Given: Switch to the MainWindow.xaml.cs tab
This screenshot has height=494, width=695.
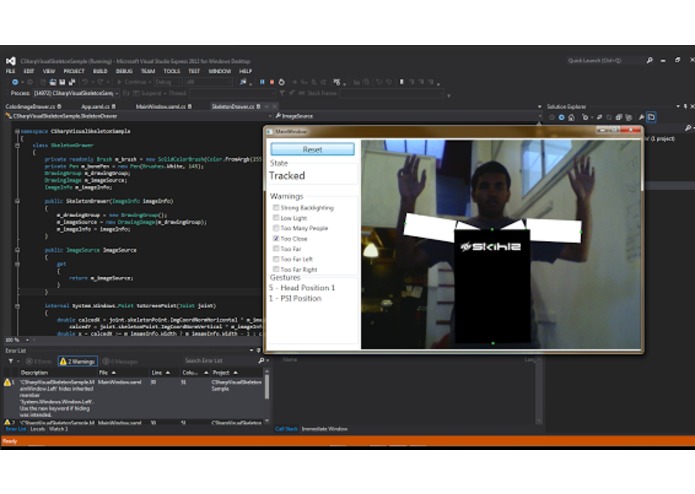Looking at the screenshot, I should point(164,106).
